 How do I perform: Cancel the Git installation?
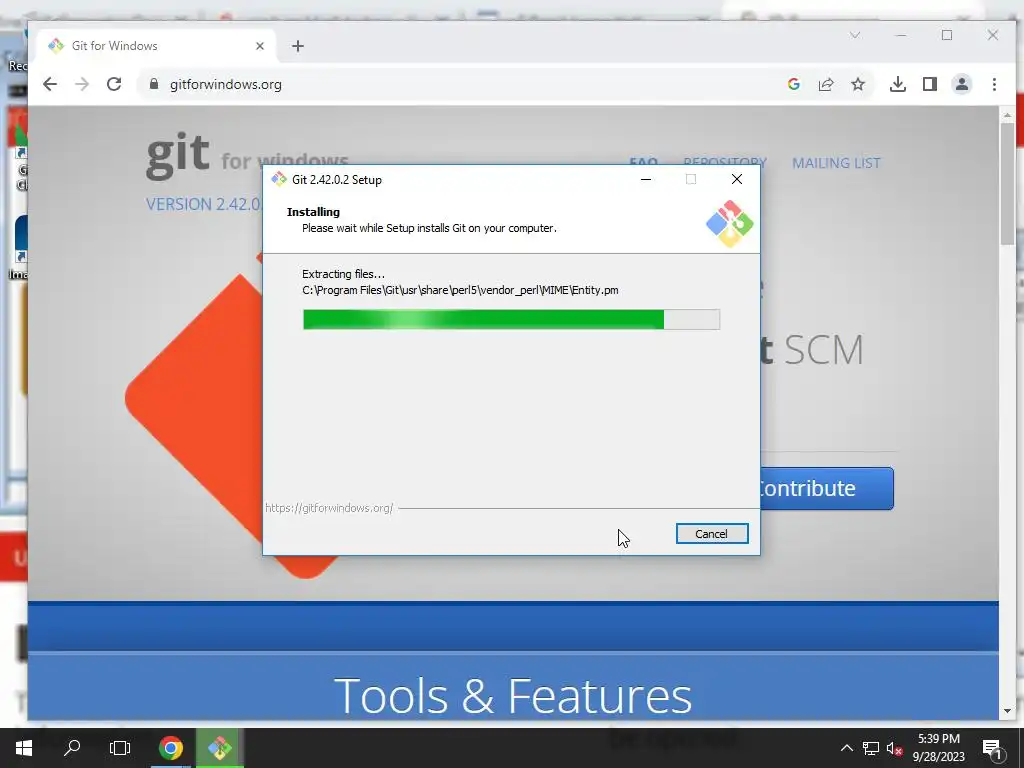click(711, 534)
